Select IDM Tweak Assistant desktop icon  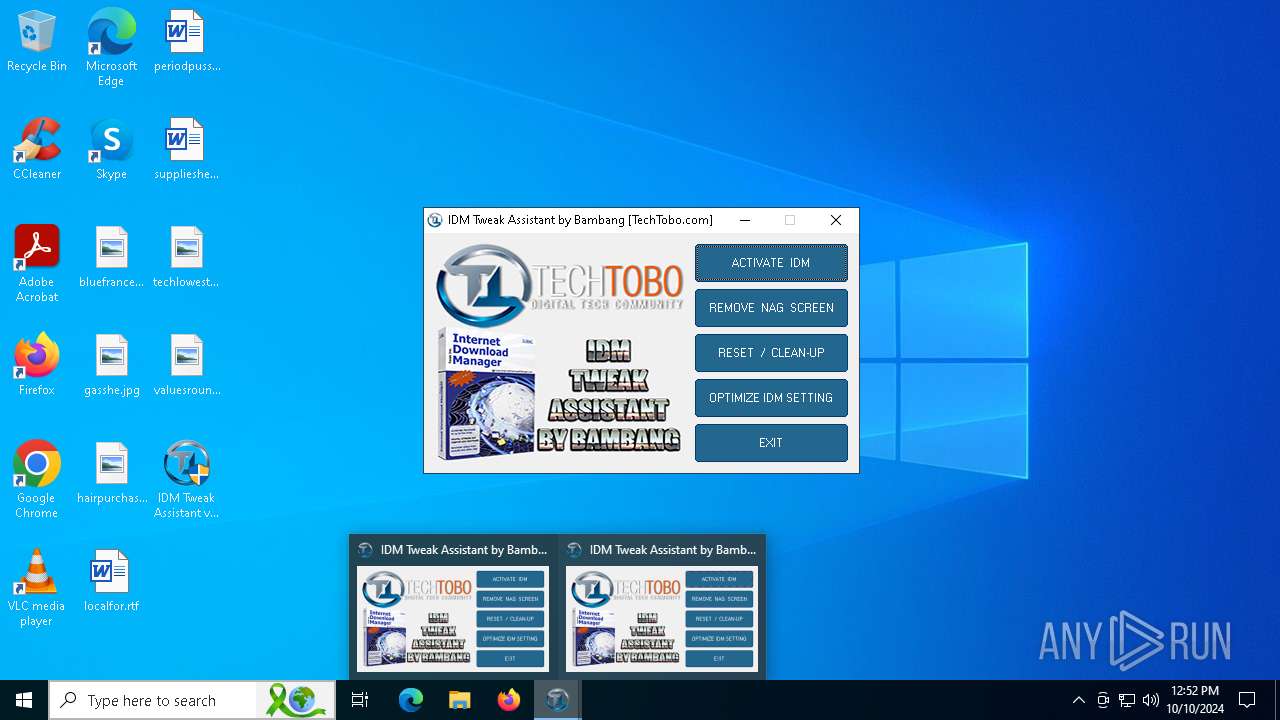pos(186,480)
